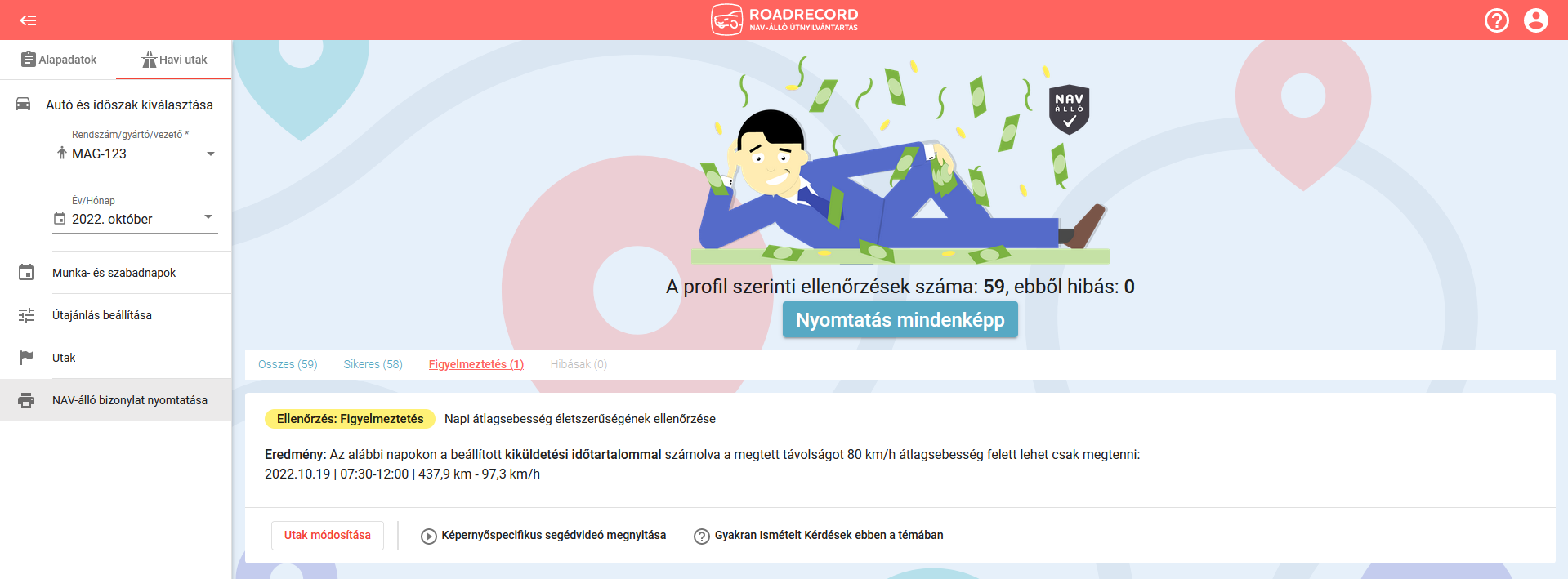Click the RoadRecord logo in header

[784, 20]
